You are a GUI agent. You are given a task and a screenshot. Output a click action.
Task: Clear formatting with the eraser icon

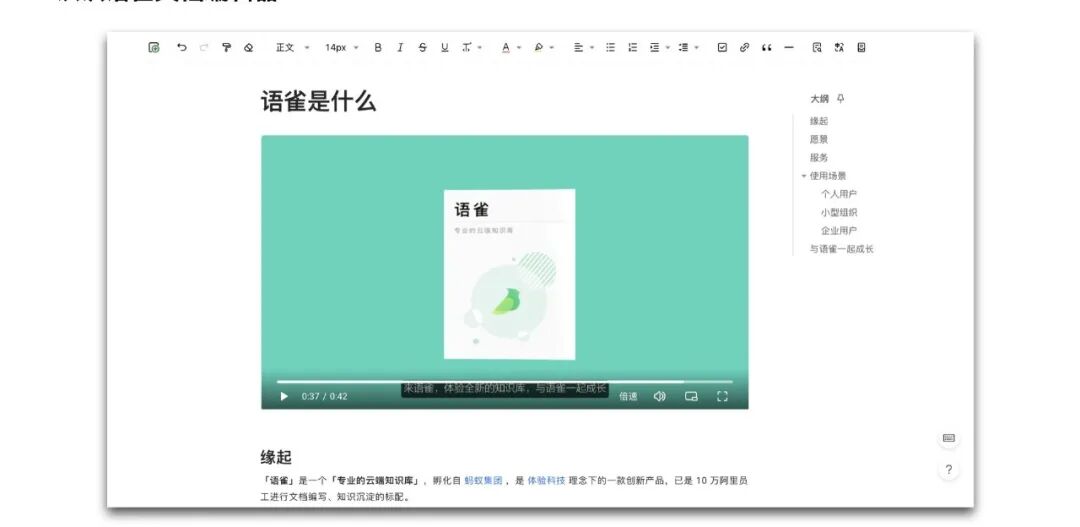pyautogui.click(x=249, y=48)
